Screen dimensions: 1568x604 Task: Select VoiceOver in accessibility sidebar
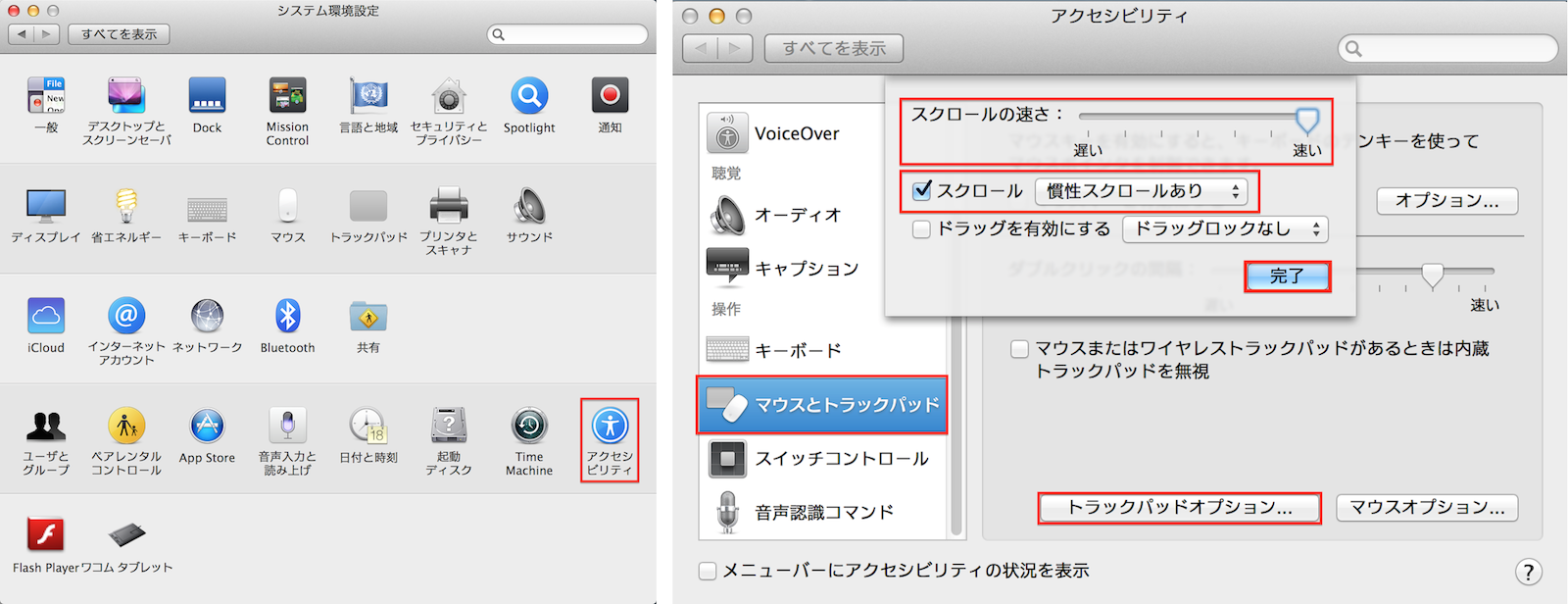821,133
